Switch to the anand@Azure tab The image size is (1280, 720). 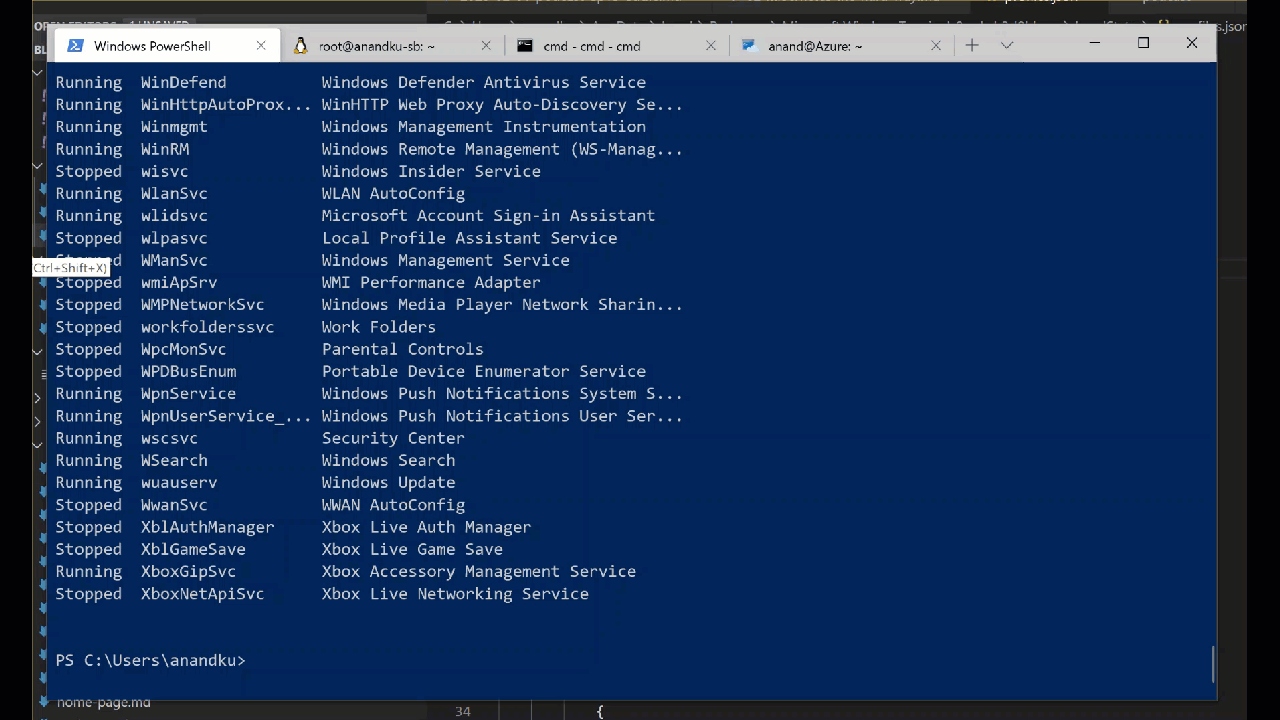pos(842,46)
